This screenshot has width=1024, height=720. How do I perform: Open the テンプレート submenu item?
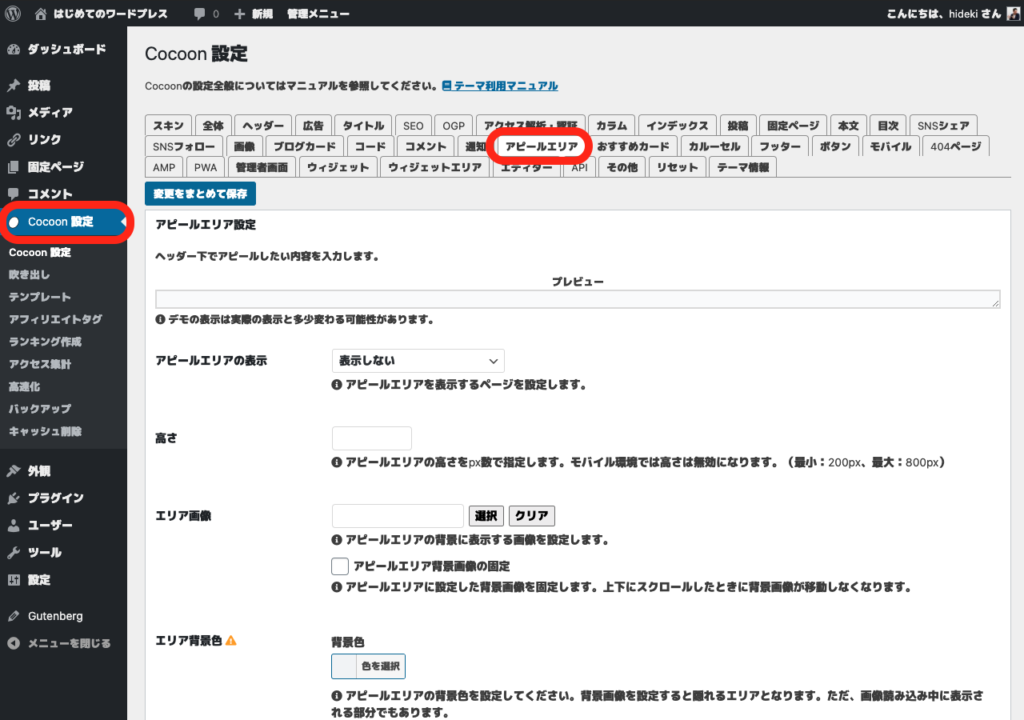pyautogui.click(x=40, y=297)
